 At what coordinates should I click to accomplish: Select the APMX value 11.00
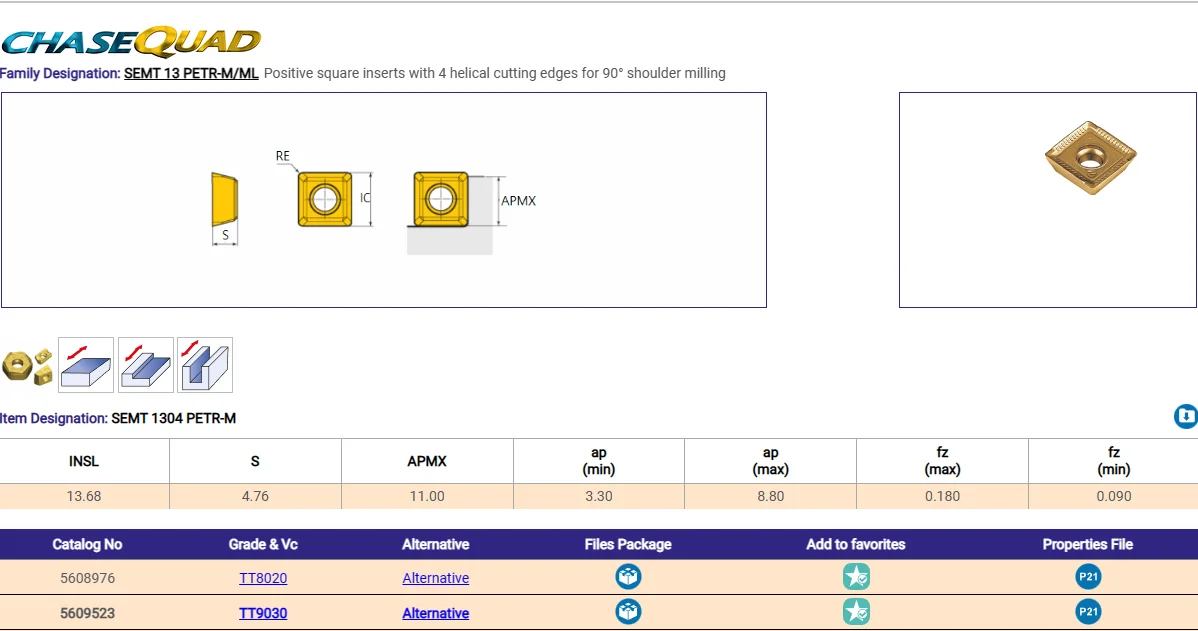(x=427, y=497)
